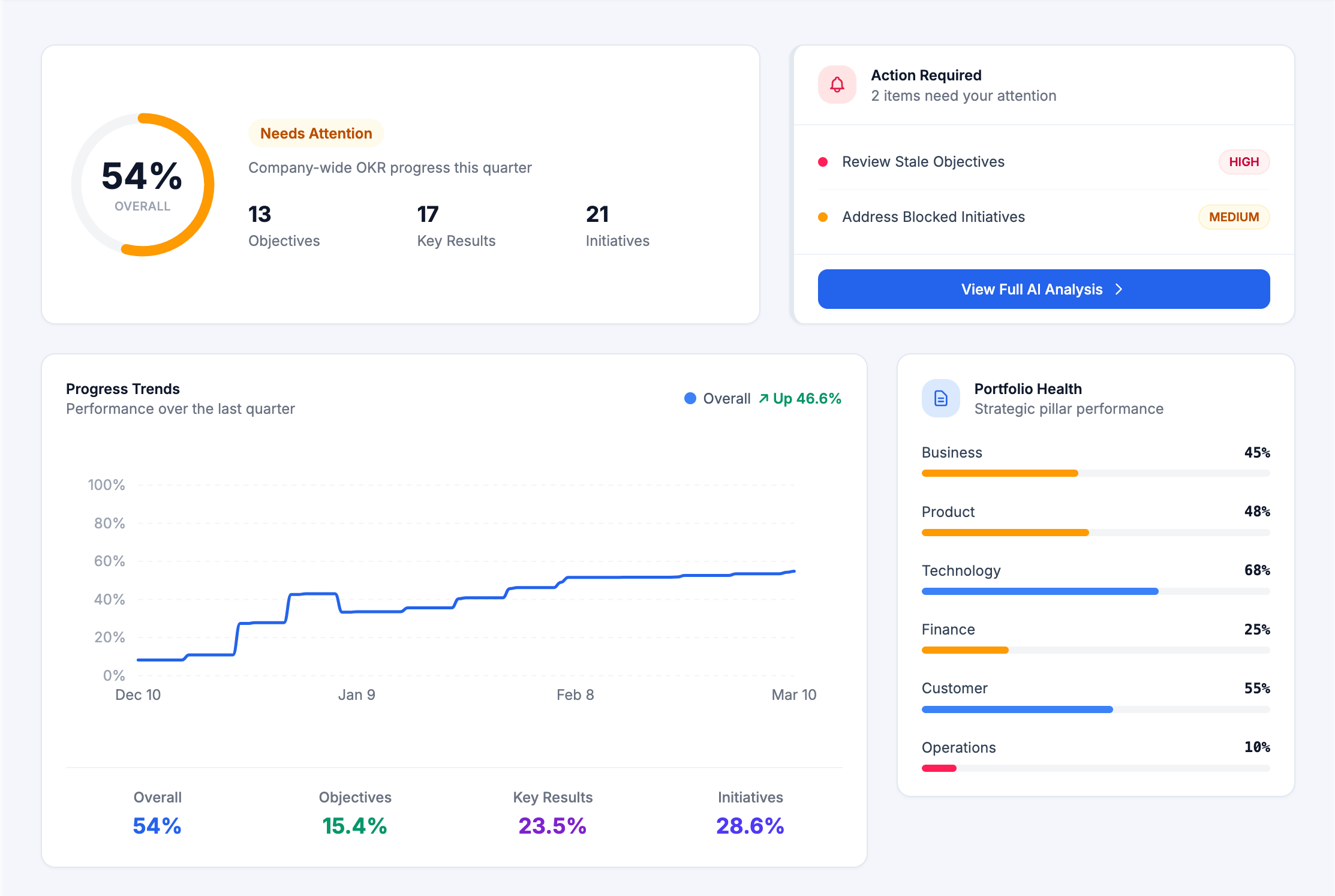Screen dimensions: 1335x896
Task: Toggle the Needs Attention status badge
Action: pos(316,133)
